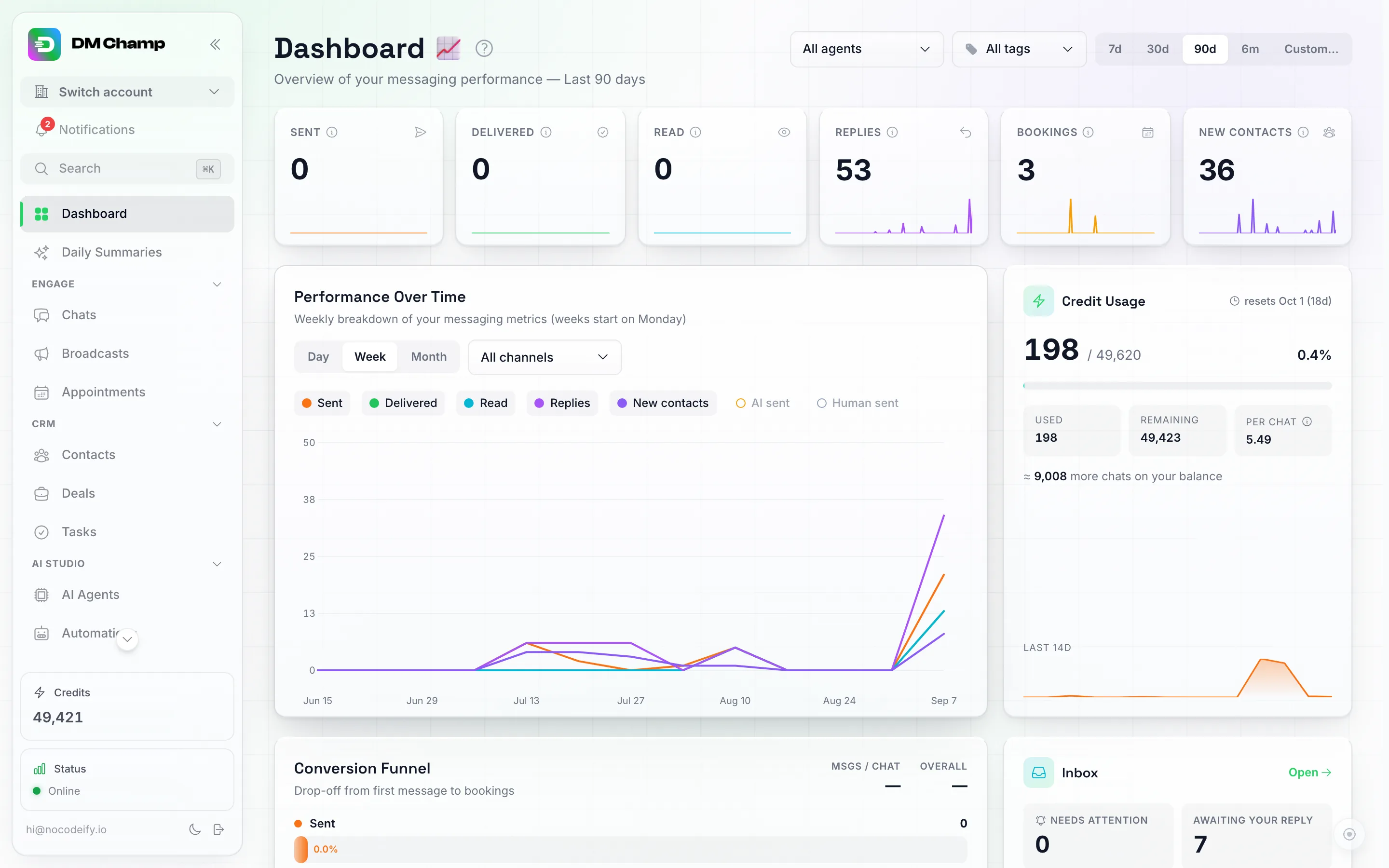Viewport: 1389px width, 868px height.
Task: Focus the Search input field
Action: [x=127, y=169]
